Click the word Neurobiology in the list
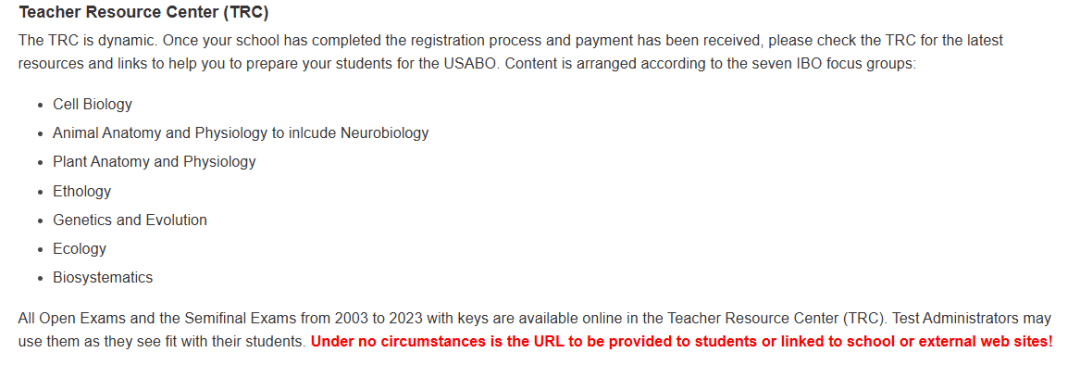The image size is (1080, 365). coord(384,134)
